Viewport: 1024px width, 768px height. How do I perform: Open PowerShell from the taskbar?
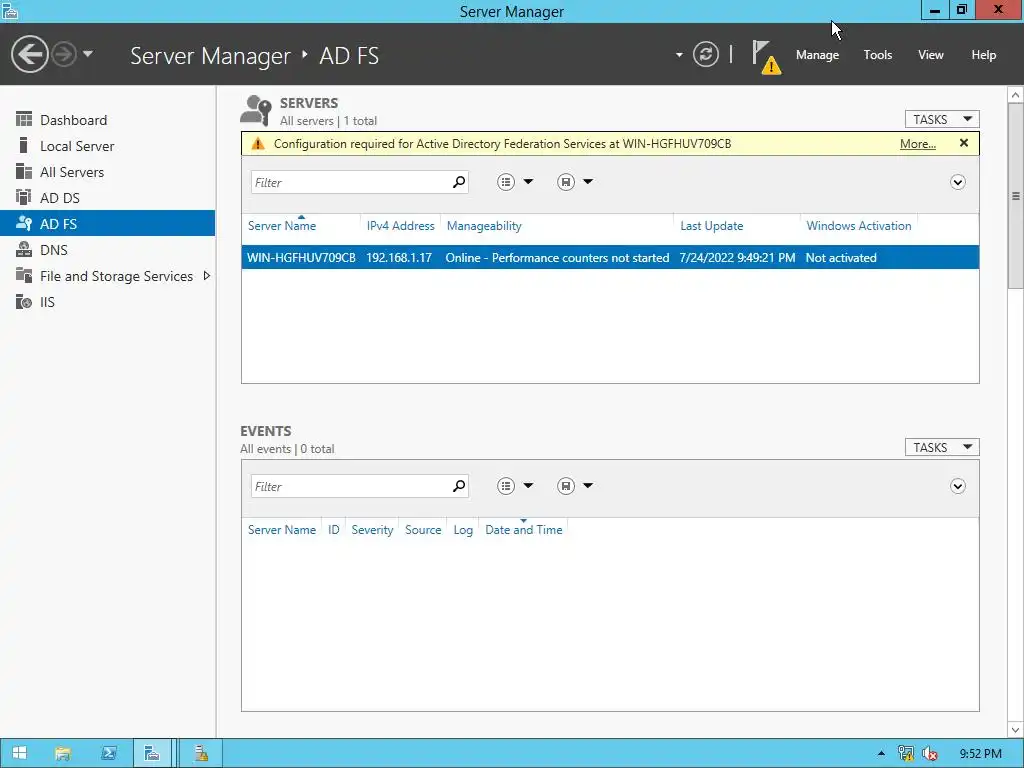point(108,753)
